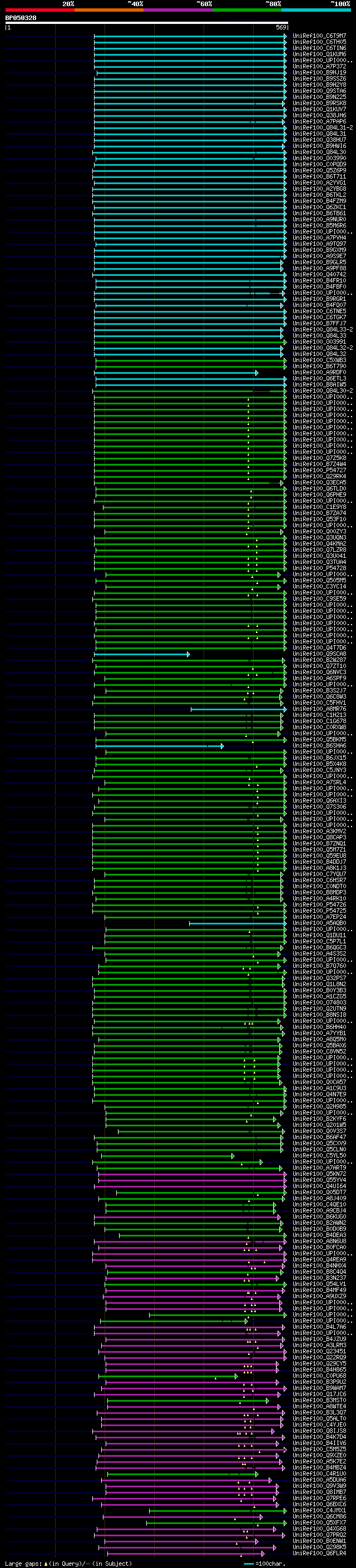Click the UniRef100_A8MR76 hit name
The height and width of the screenshot is (1568, 356).
point(319,709)
